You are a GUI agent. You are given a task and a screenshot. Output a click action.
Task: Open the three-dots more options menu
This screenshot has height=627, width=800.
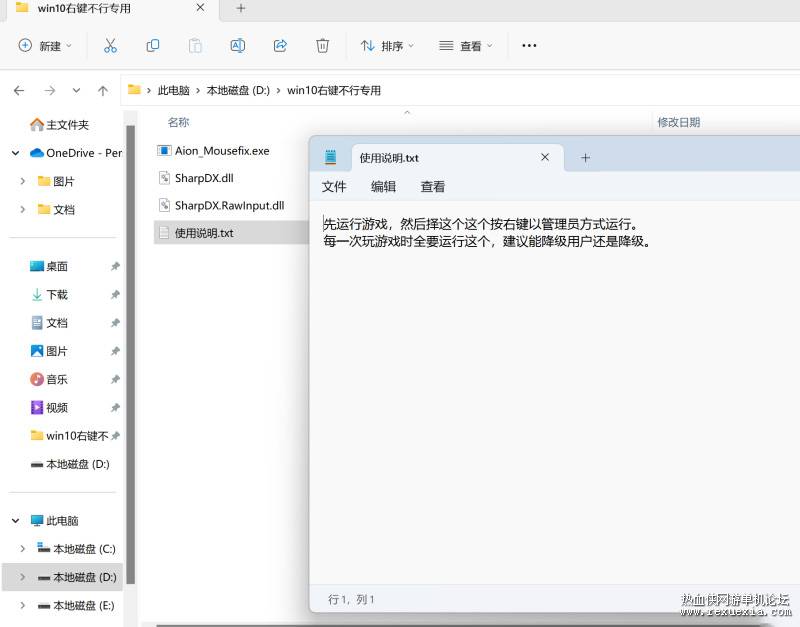tap(529, 45)
